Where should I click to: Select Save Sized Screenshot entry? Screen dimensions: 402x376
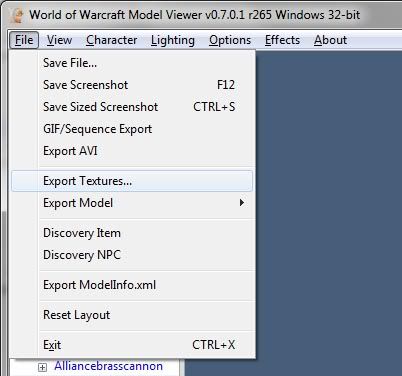click(132, 107)
